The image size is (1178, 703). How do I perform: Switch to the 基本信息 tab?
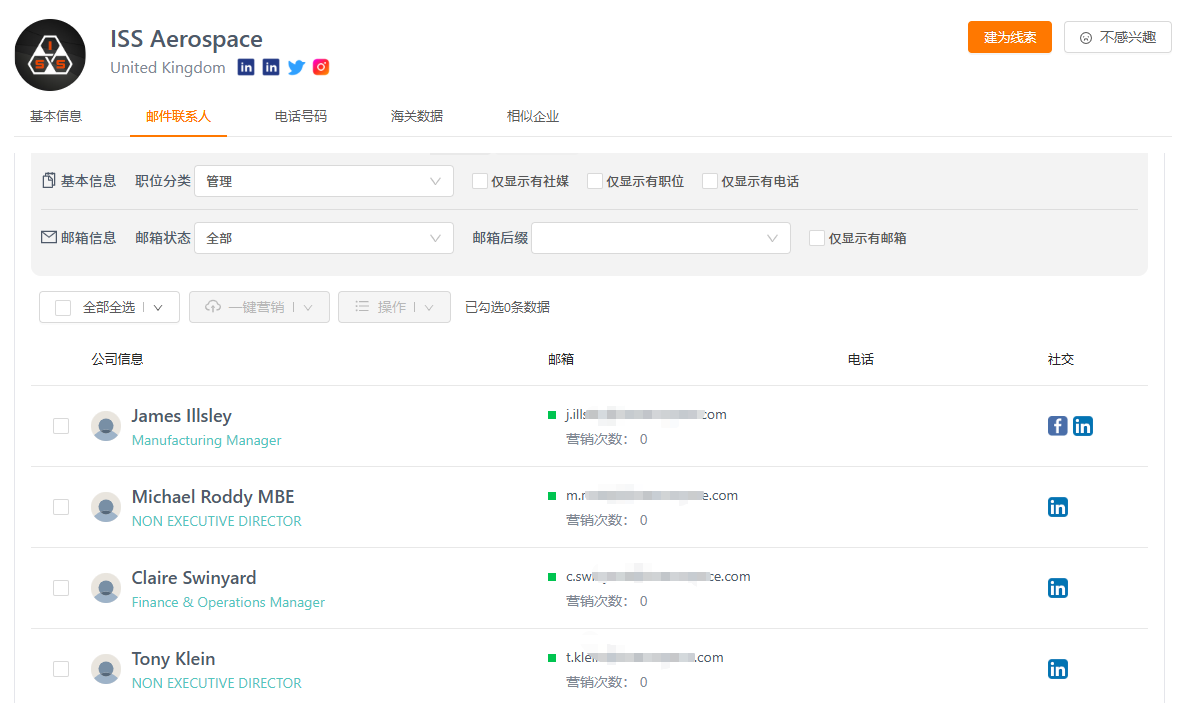pyautogui.click(x=56, y=116)
